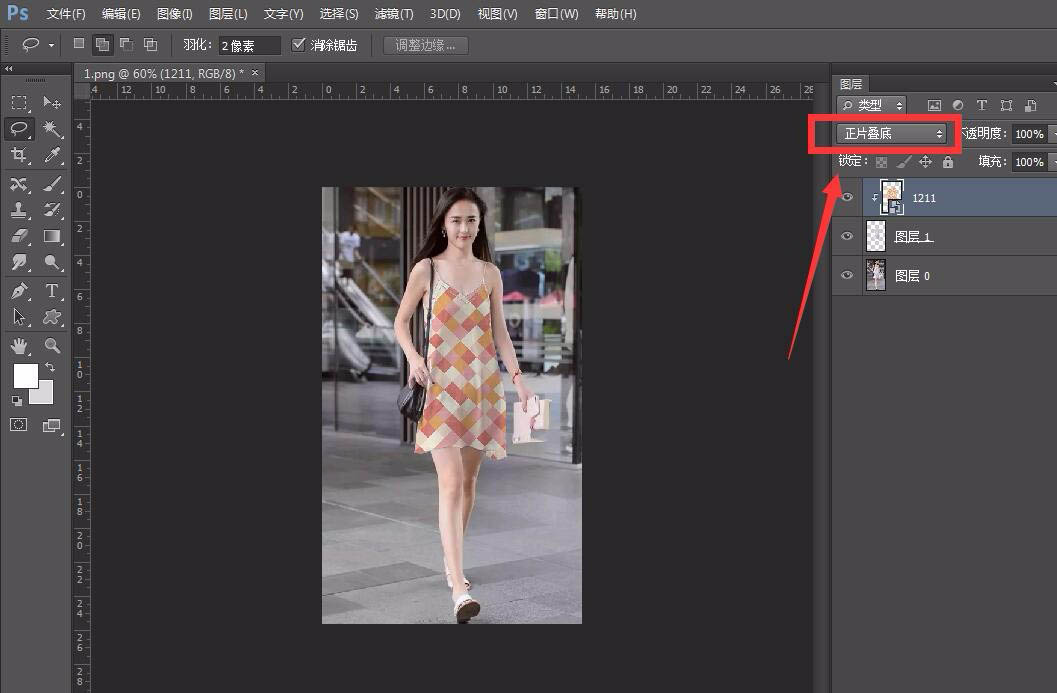Select the Brush tool
This screenshot has height=693, width=1057.
[x=52, y=183]
